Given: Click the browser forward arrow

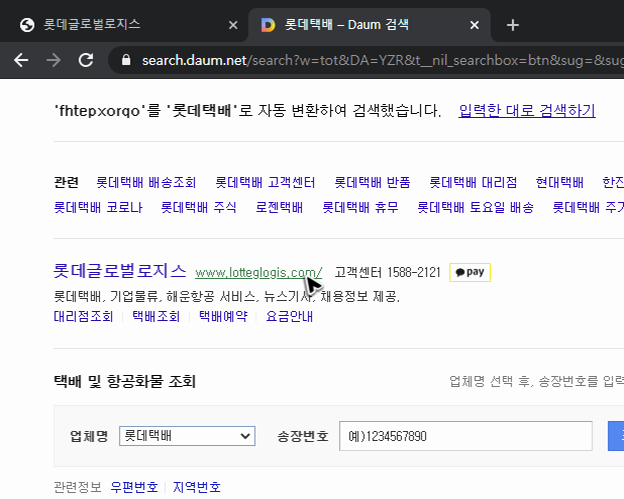Looking at the screenshot, I should click(x=53, y=60).
